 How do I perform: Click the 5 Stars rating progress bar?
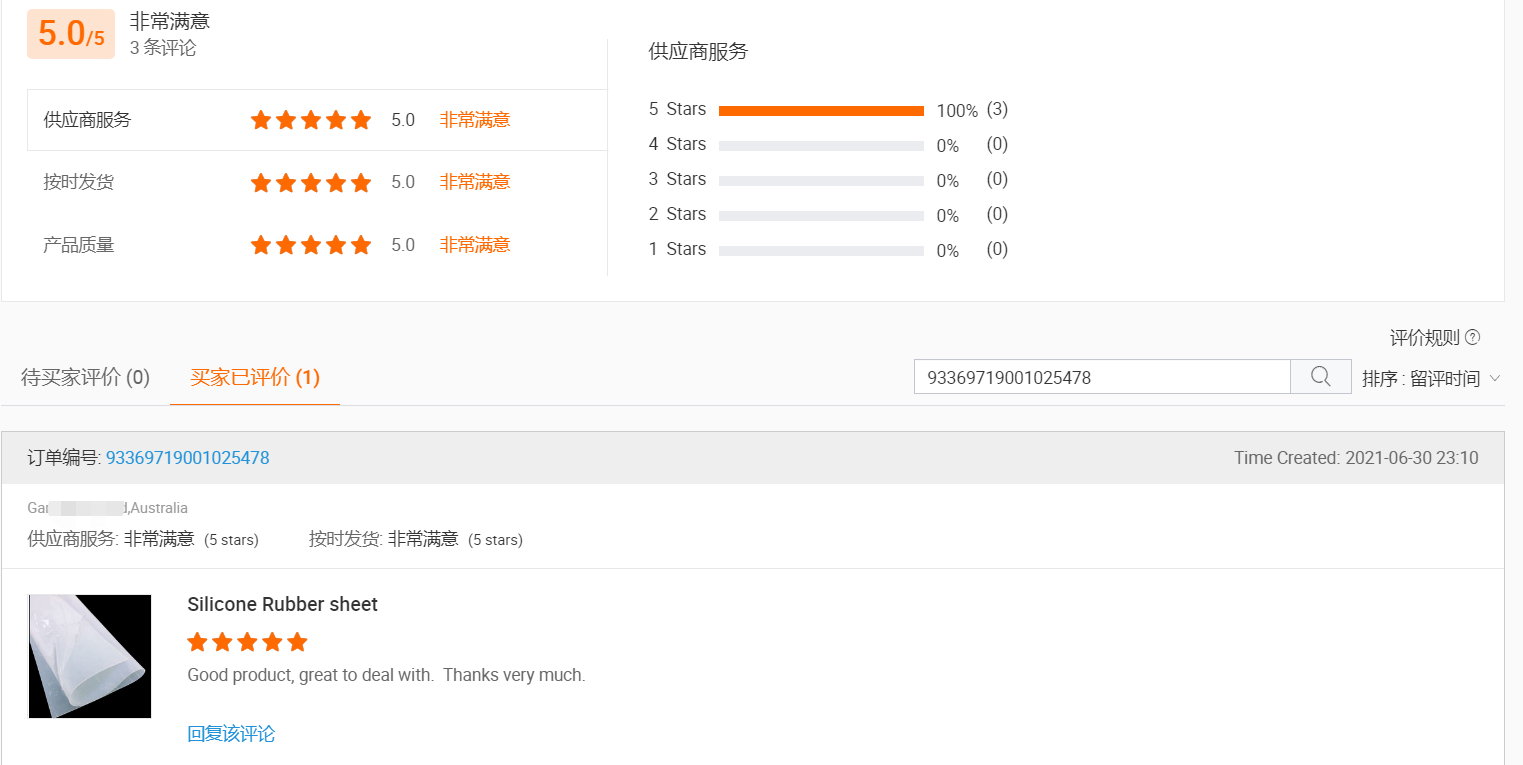pos(821,111)
